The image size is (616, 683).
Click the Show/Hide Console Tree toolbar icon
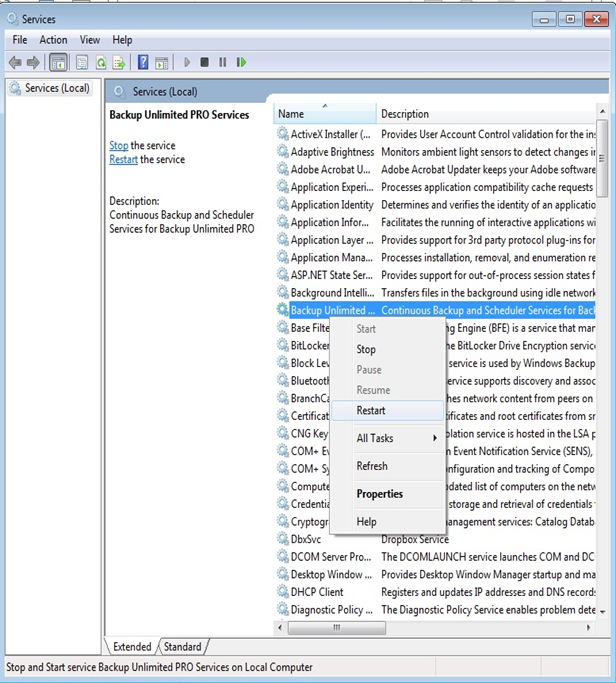(58, 62)
